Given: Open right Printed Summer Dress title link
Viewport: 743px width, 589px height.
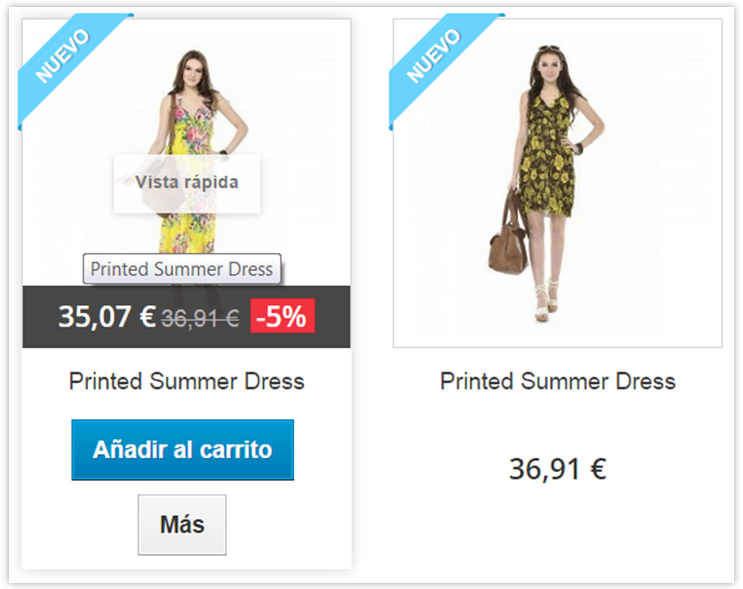Looking at the screenshot, I should (558, 381).
